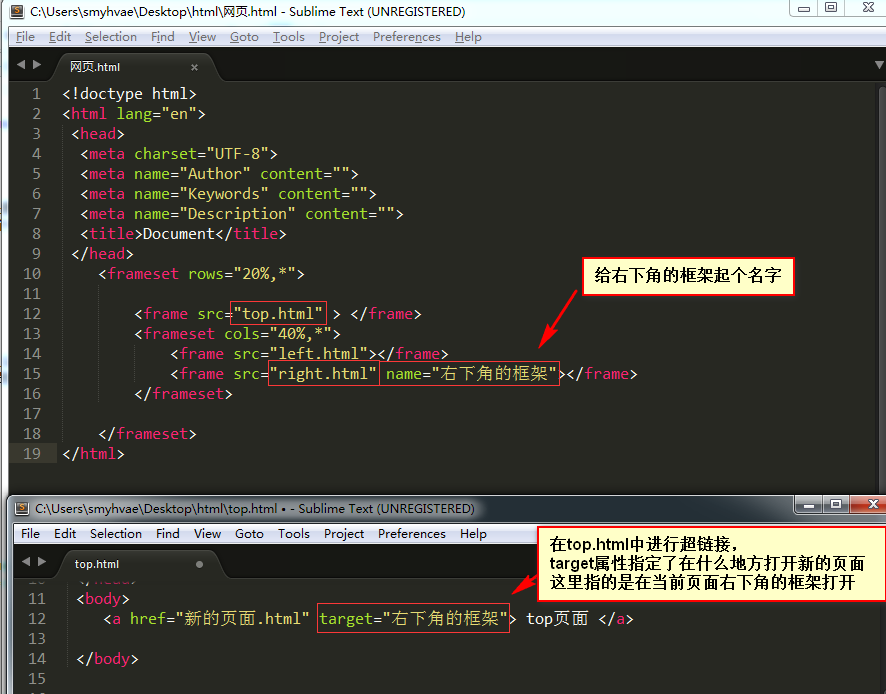Viewport: 886px width, 694px height.
Task: Click the back navigation arrow in the top.html window
Action: click(x=25, y=562)
